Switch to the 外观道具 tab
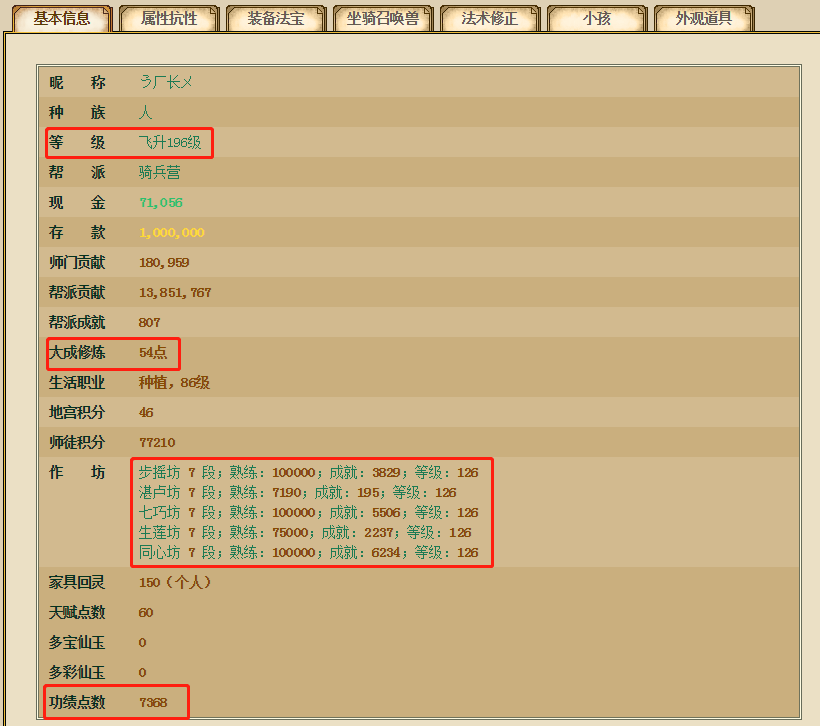Image resolution: width=820 pixels, height=726 pixels. click(x=704, y=18)
